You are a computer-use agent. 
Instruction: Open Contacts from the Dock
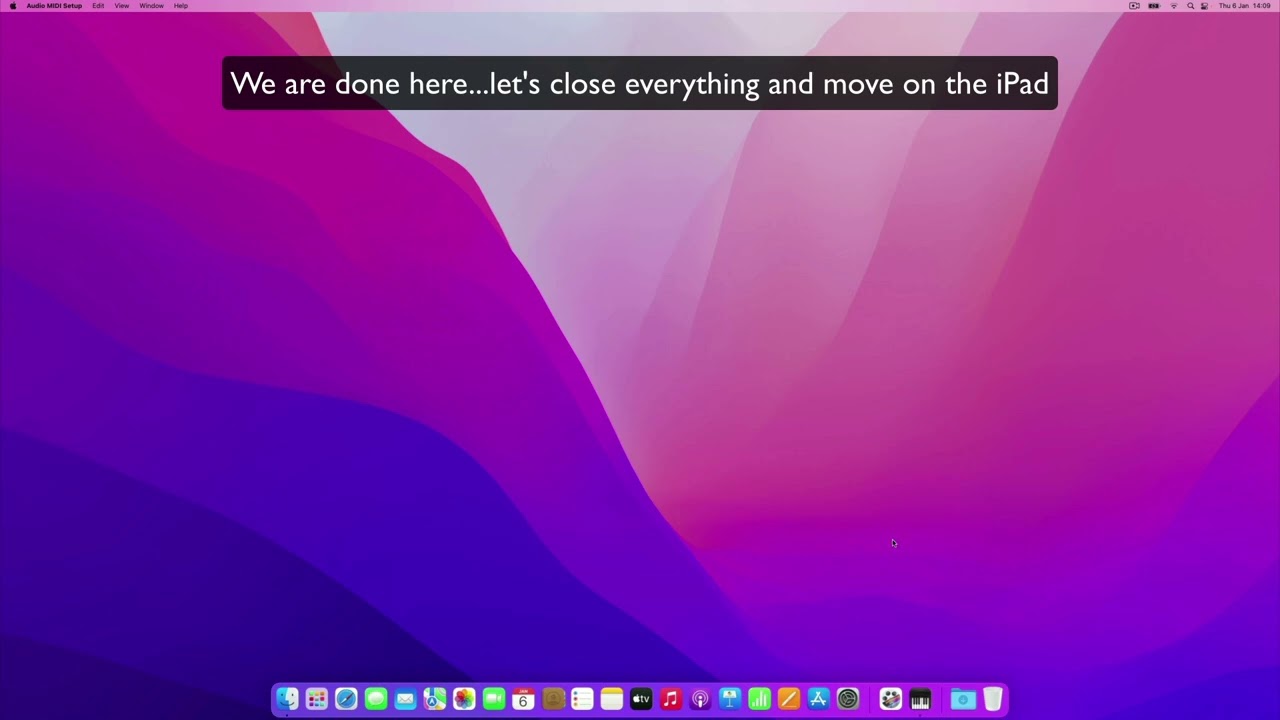pos(553,699)
